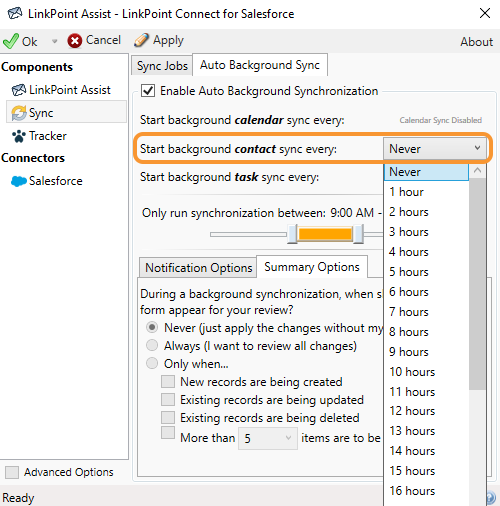The height and width of the screenshot is (506, 500).
Task: Select the Sync component
Action: (66, 113)
